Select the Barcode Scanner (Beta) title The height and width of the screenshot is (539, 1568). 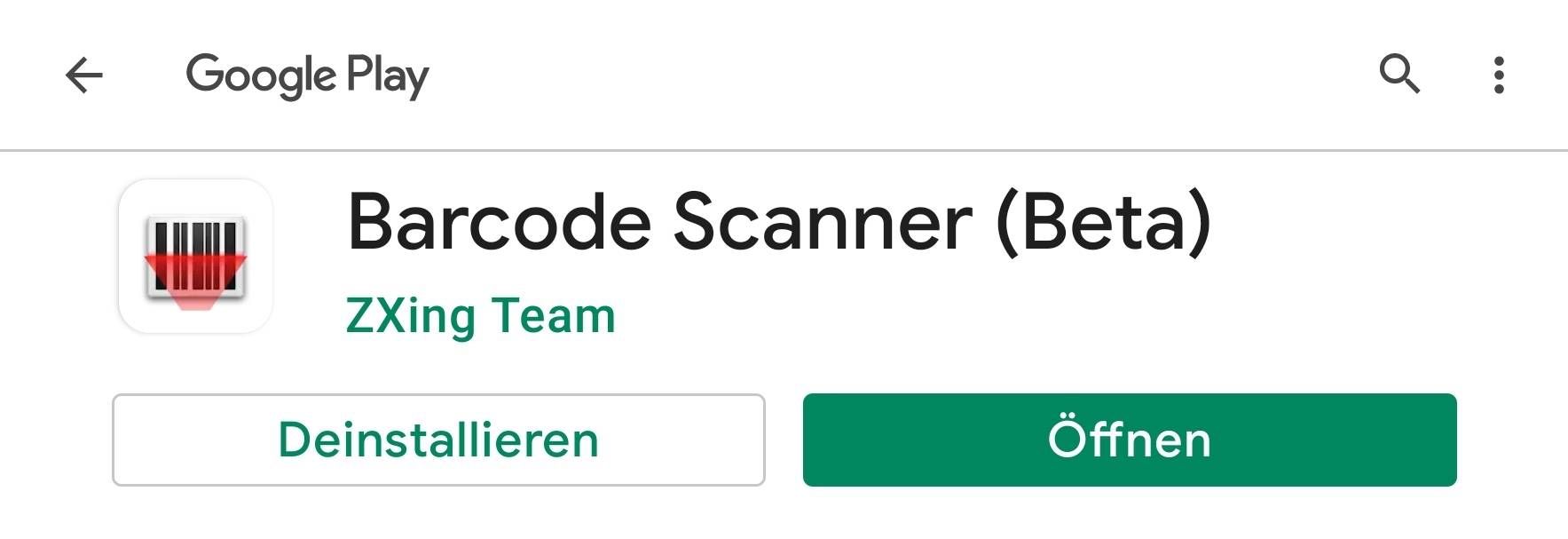779,222
